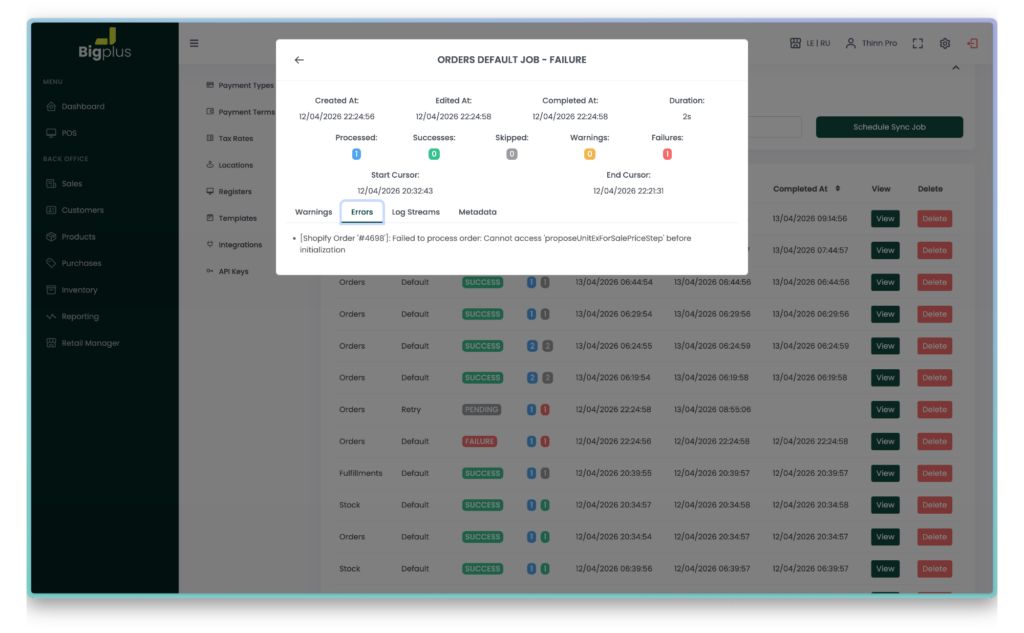Screen dimensions: 1024x633
Task: View the job completed 13/04/2026 09:14:56
Action: coord(885,219)
